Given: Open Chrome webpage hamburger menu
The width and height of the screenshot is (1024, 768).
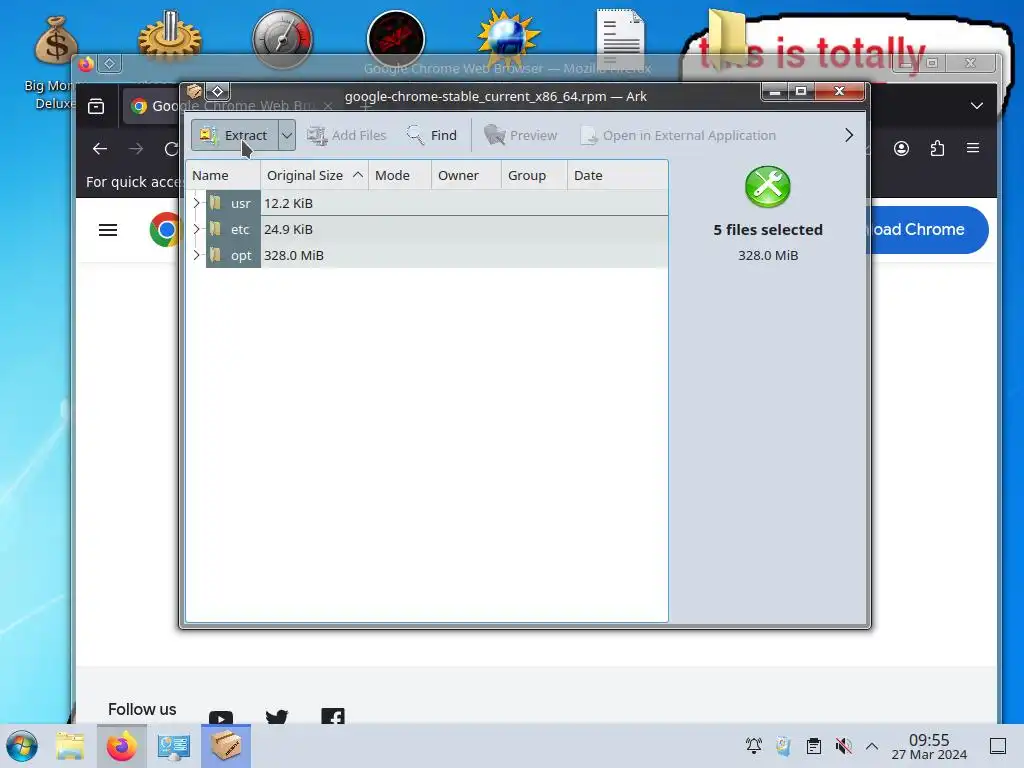Looking at the screenshot, I should click(x=108, y=230).
